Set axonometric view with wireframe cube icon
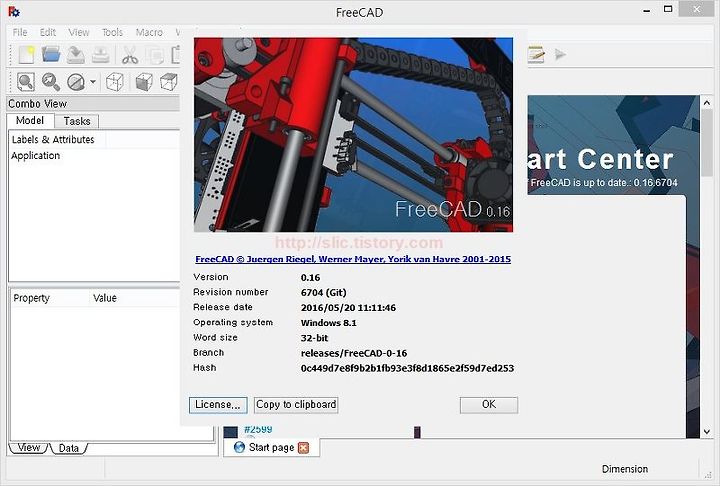 [x=114, y=82]
